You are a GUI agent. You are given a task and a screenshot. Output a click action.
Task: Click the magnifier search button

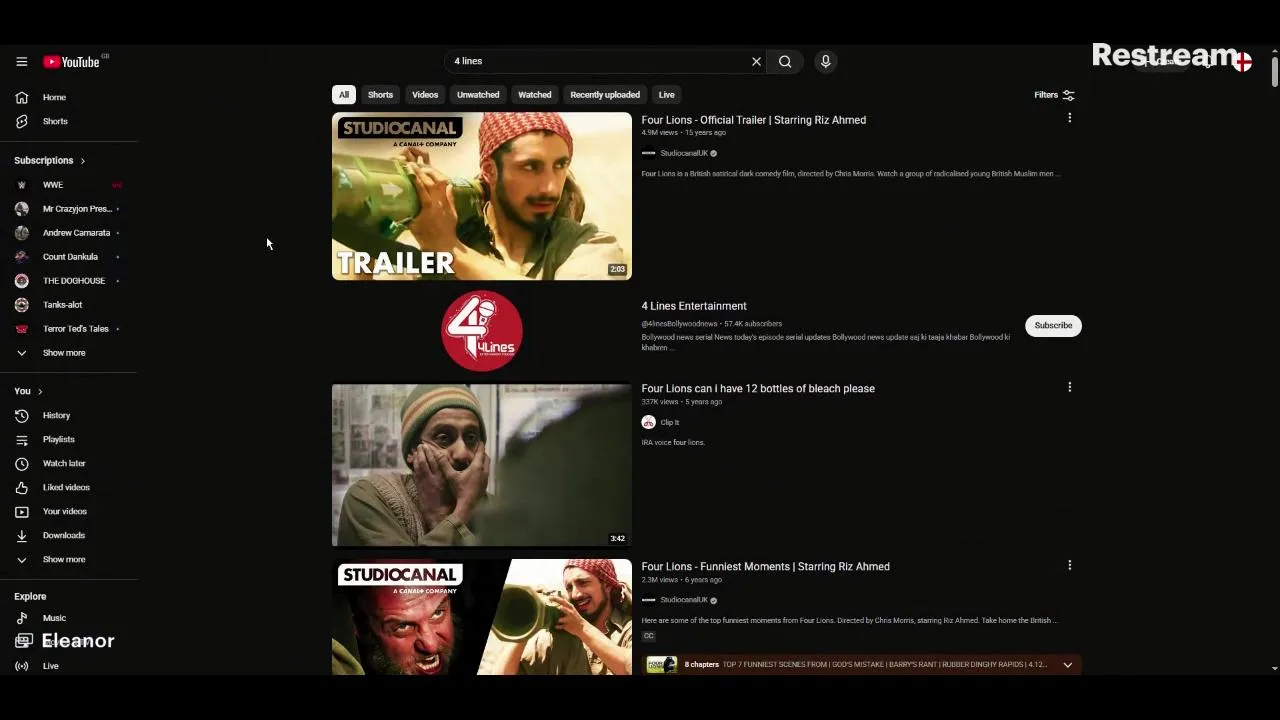click(x=785, y=62)
